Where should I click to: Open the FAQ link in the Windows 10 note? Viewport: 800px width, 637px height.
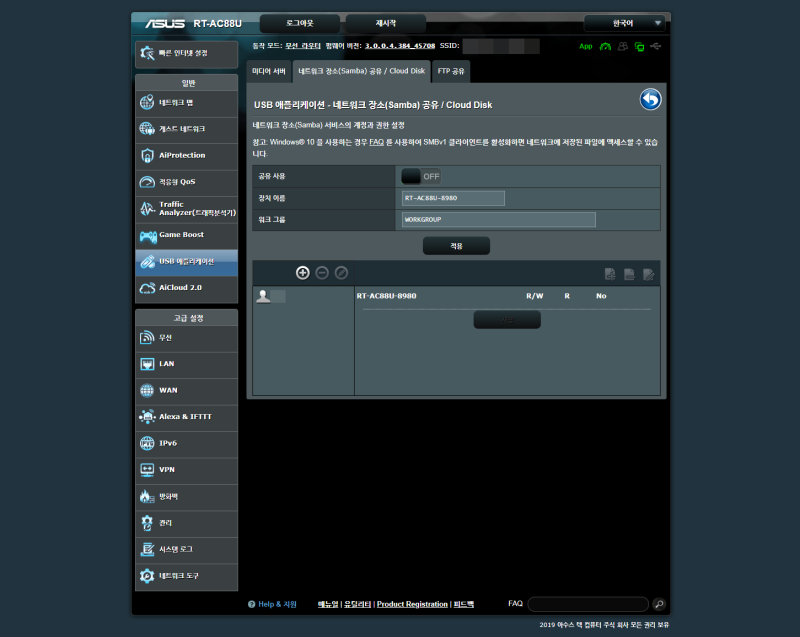(x=377, y=142)
